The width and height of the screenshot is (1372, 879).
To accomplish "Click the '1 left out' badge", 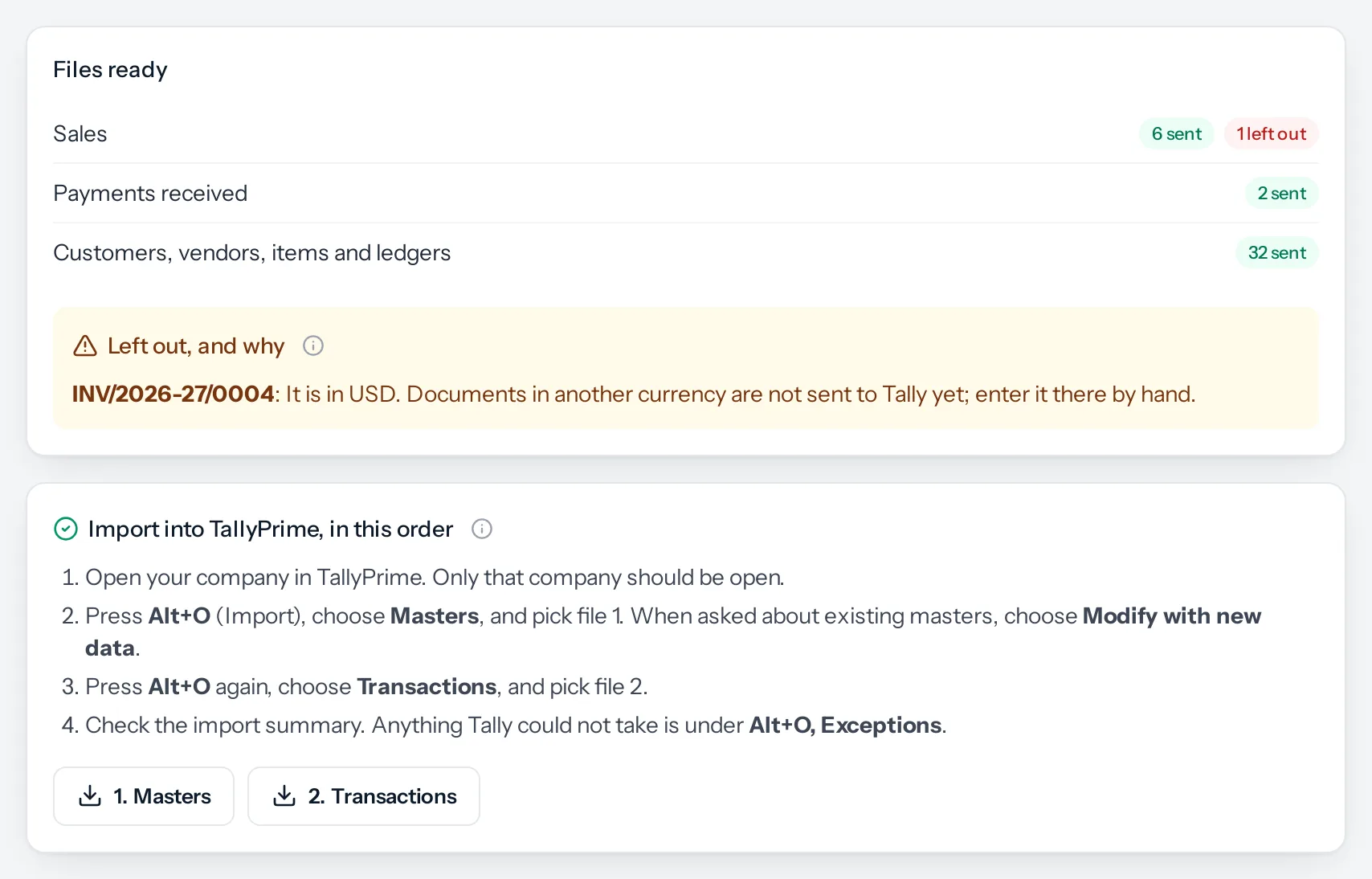I will (1272, 133).
